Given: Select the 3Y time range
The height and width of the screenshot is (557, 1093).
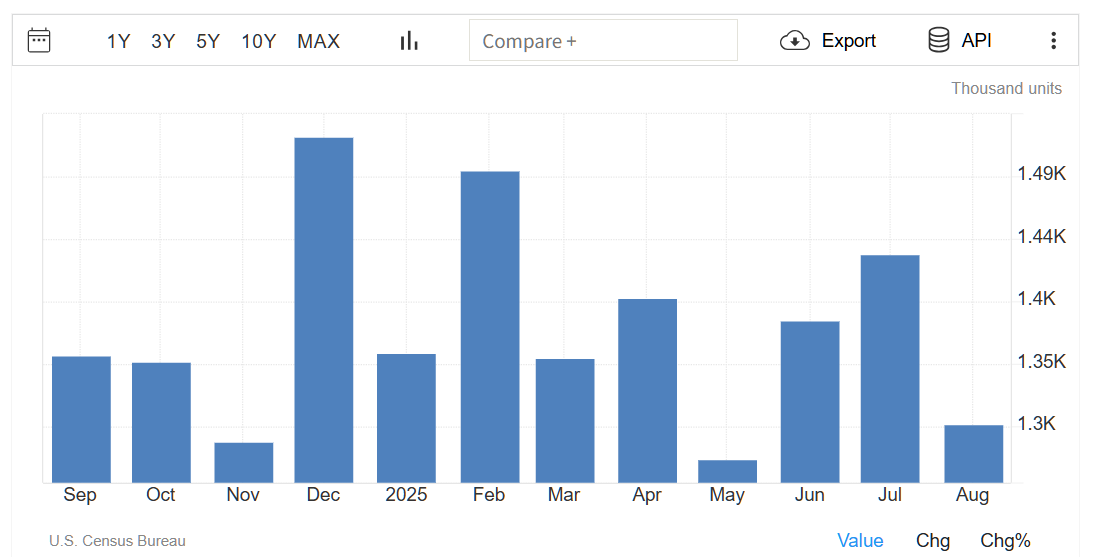Looking at the screenshot, I should pos(163,41).
